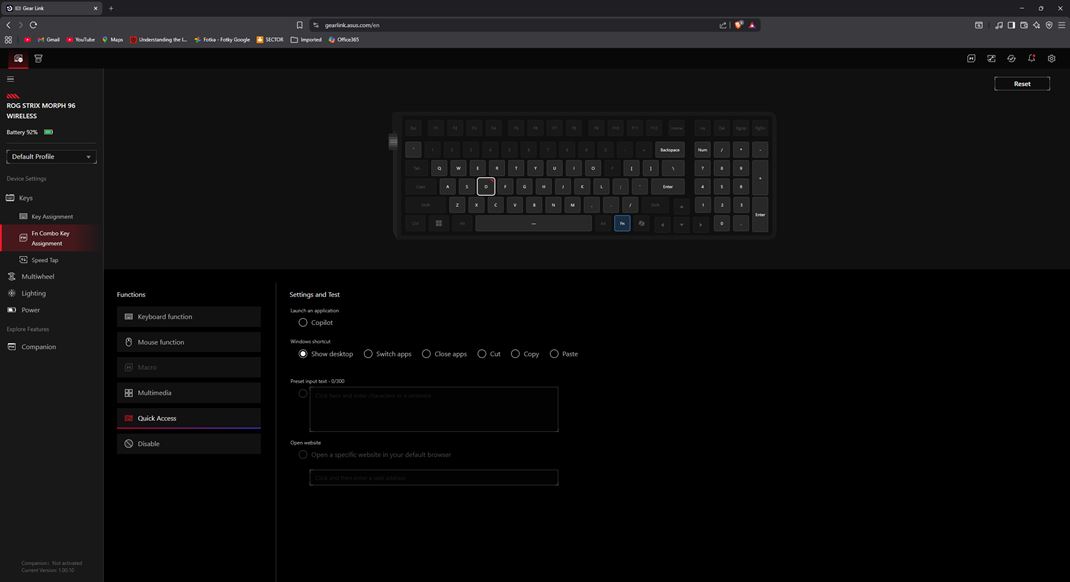Choose the Cut shortcut radio

pyautogui.click(x=482, y=353)
